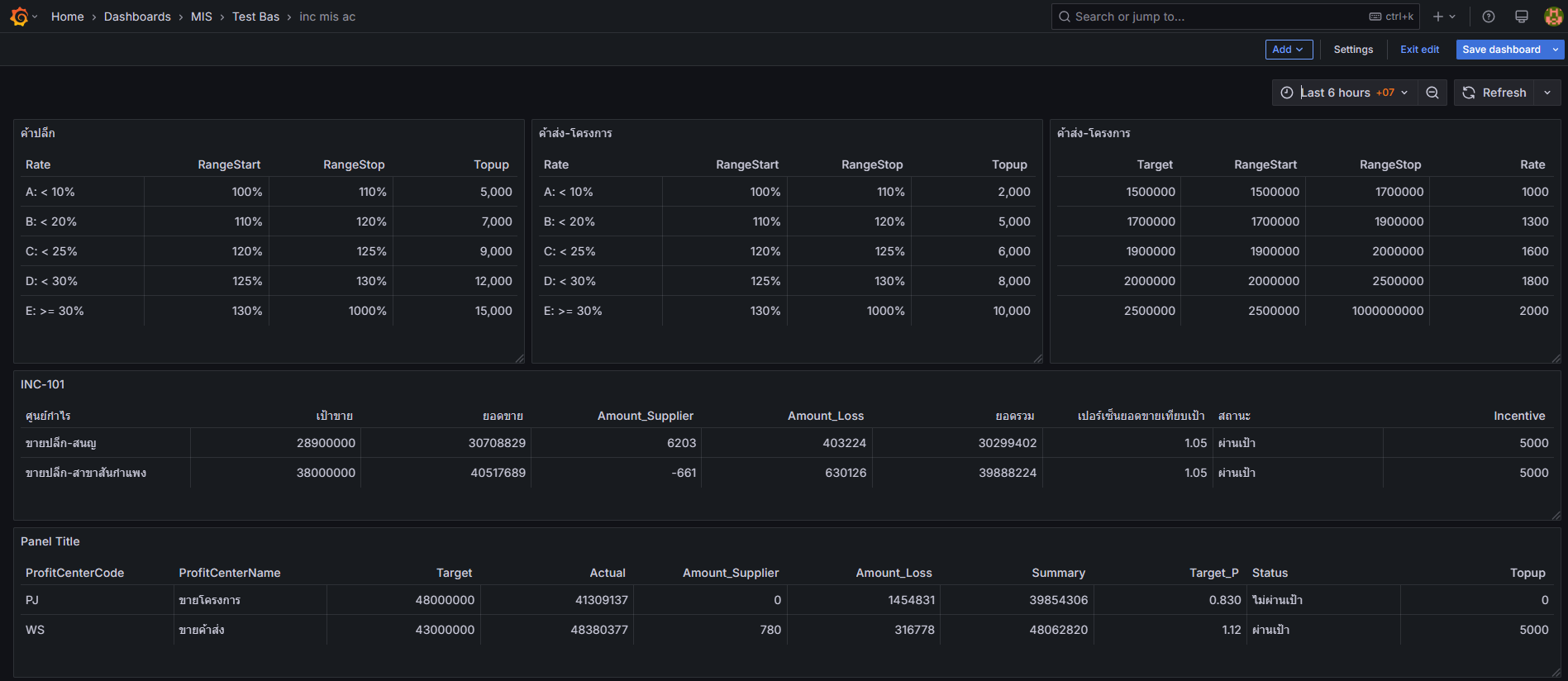Click resize handle of INC-101 panel
Image resolution: width=1568 pixels, height=681 pixels.
click(1556, 515)
